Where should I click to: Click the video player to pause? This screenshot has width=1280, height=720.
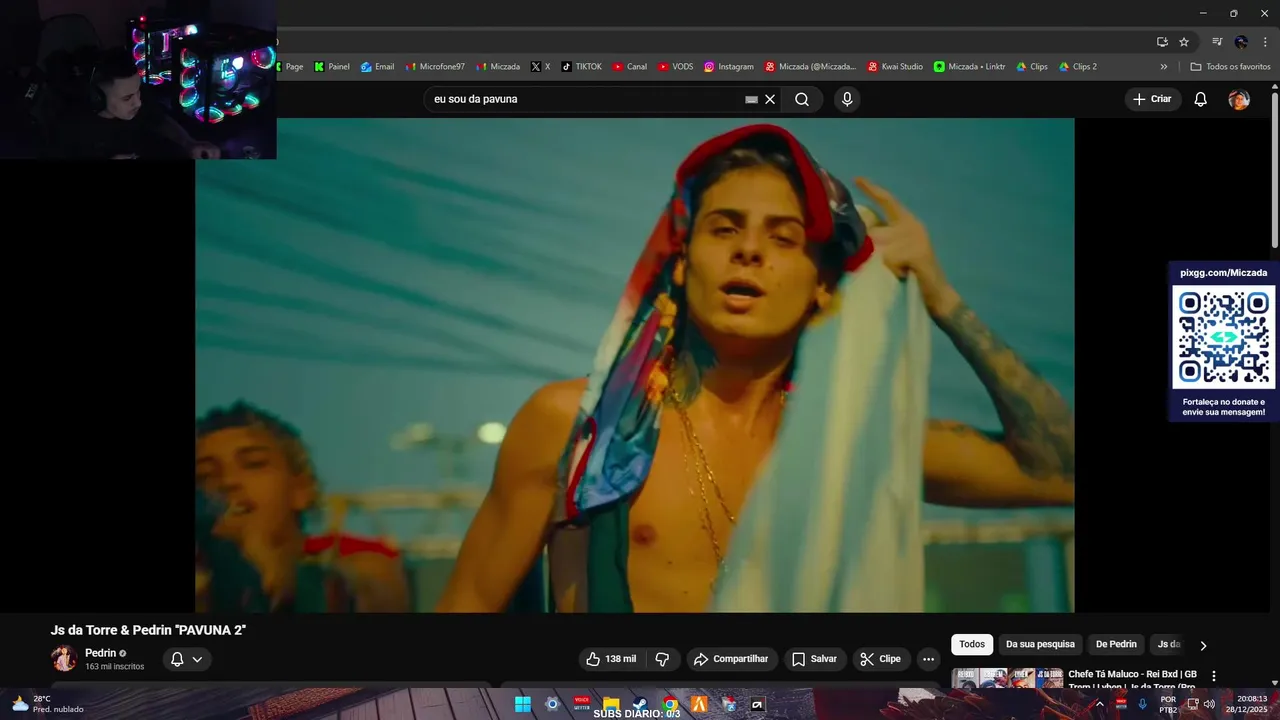tap(634, 365)
